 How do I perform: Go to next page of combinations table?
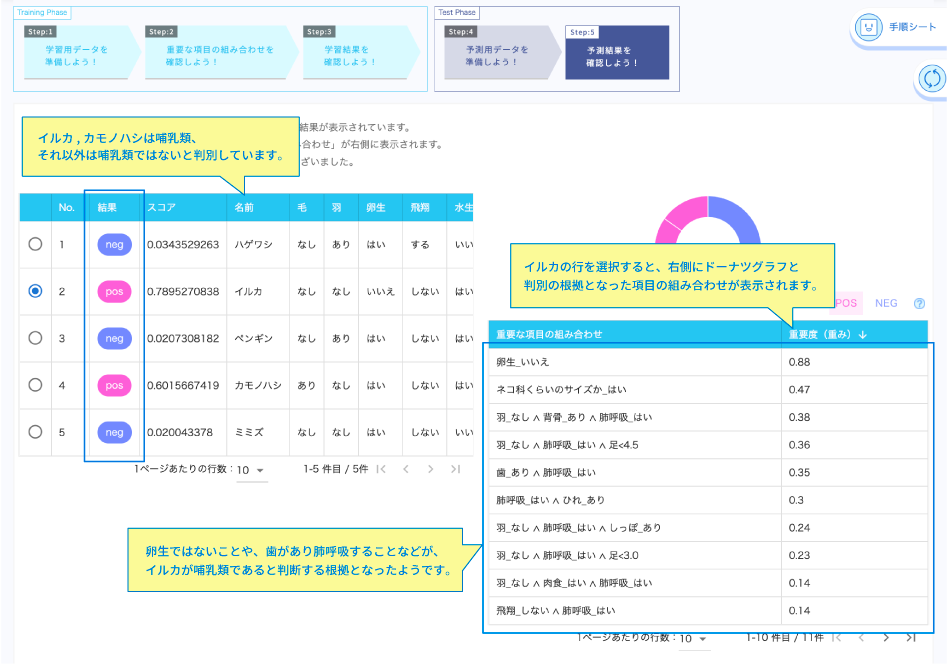[x=886, y=637]
